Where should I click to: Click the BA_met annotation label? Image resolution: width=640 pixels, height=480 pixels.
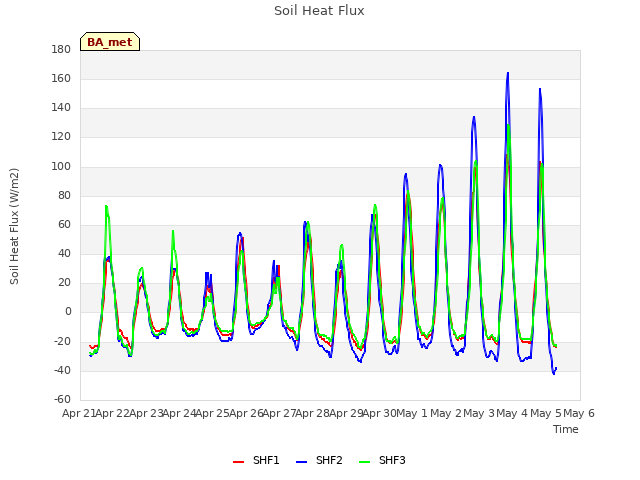[x=110, y=42]
